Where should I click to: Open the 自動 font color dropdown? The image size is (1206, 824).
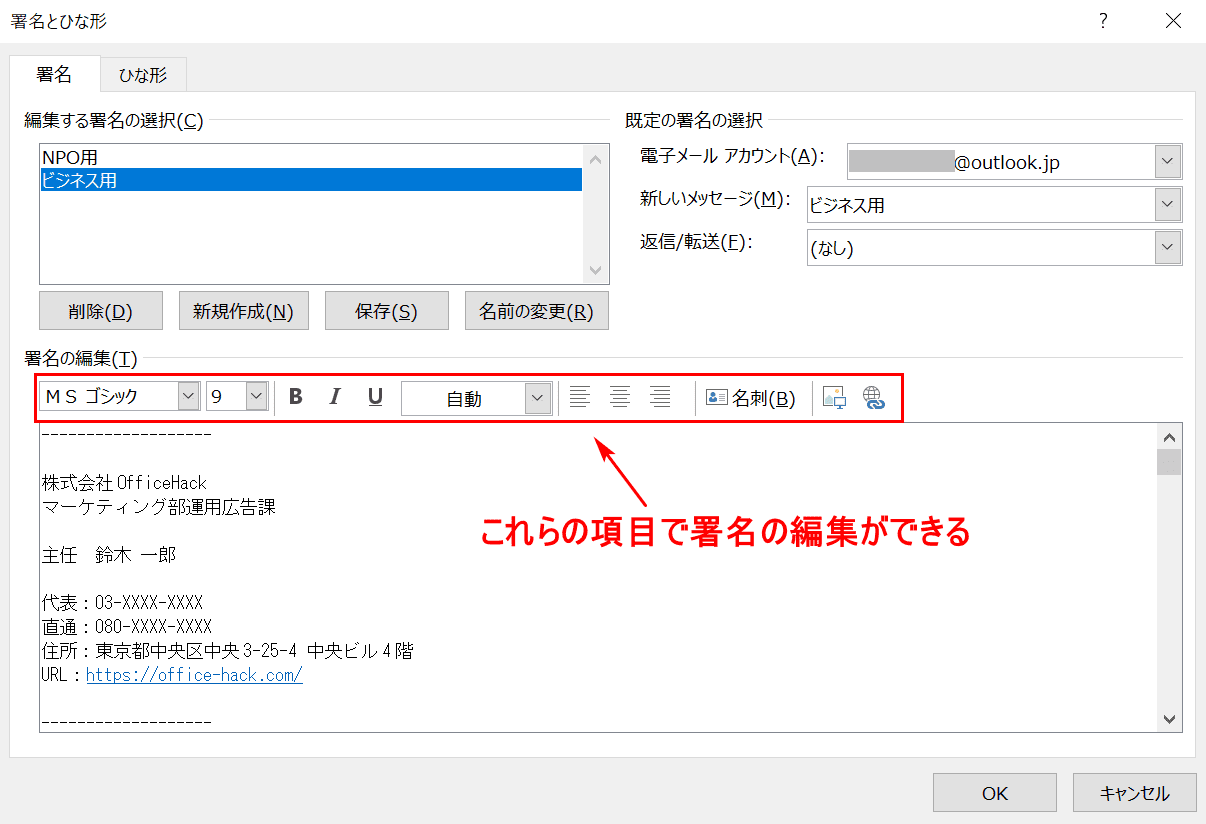538,398
